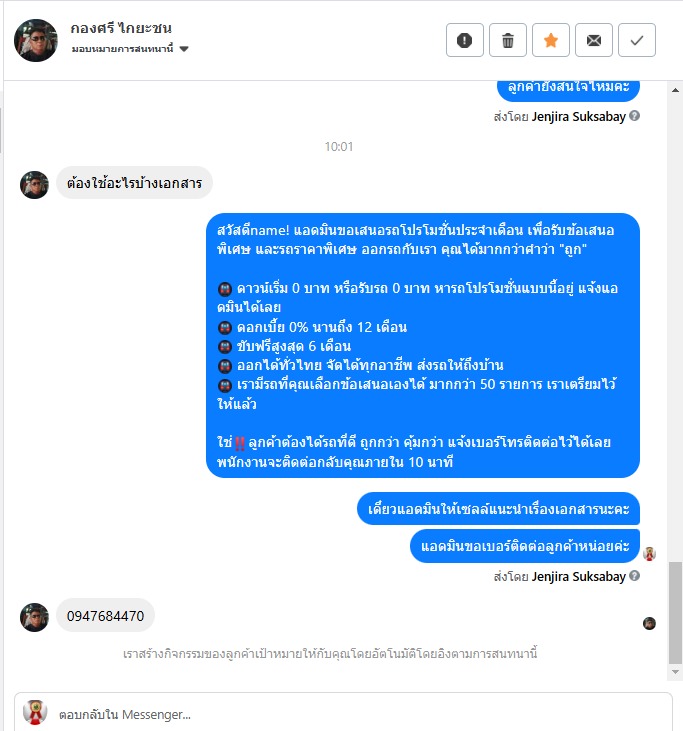Open the assign conversation dropdown arrow
Image resolution: width=683 pixels, height=731 pixels.
184,49
